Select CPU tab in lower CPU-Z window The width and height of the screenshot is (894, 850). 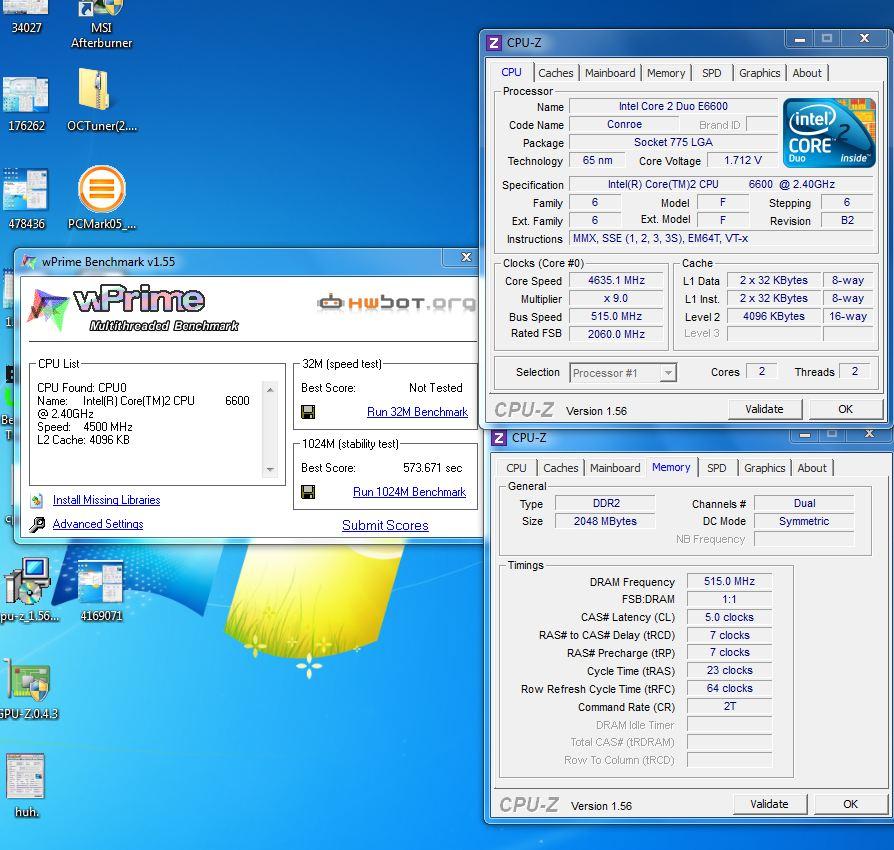[516, 468]
